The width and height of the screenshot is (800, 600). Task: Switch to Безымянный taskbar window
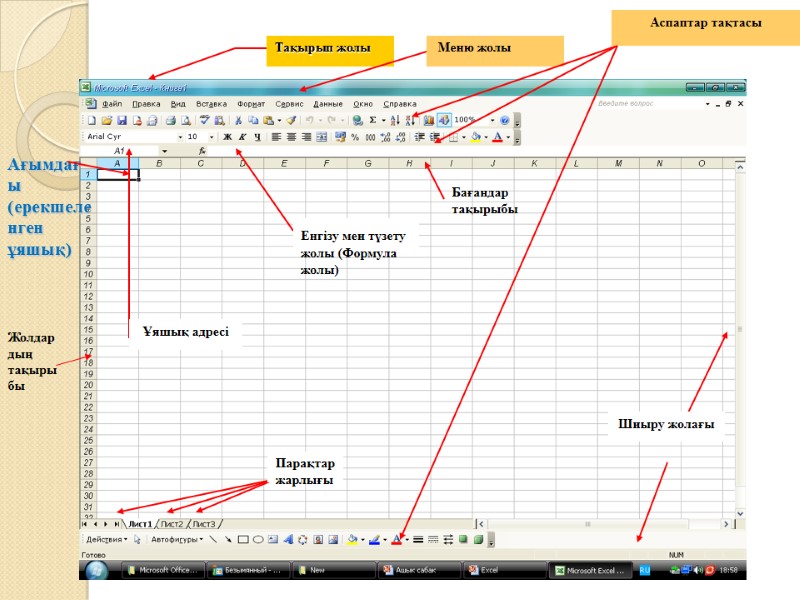click(x=248, y=570)
